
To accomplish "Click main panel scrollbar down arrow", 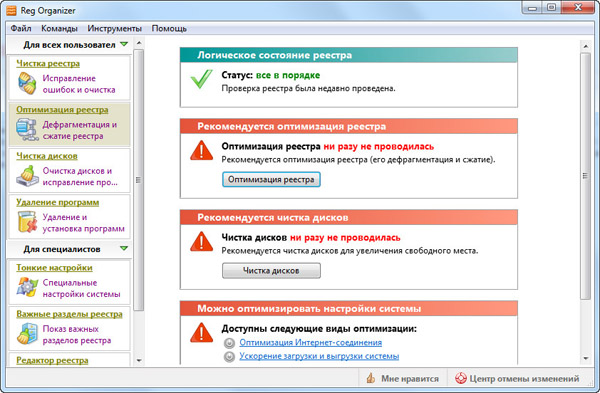I will tap(585, 359).
